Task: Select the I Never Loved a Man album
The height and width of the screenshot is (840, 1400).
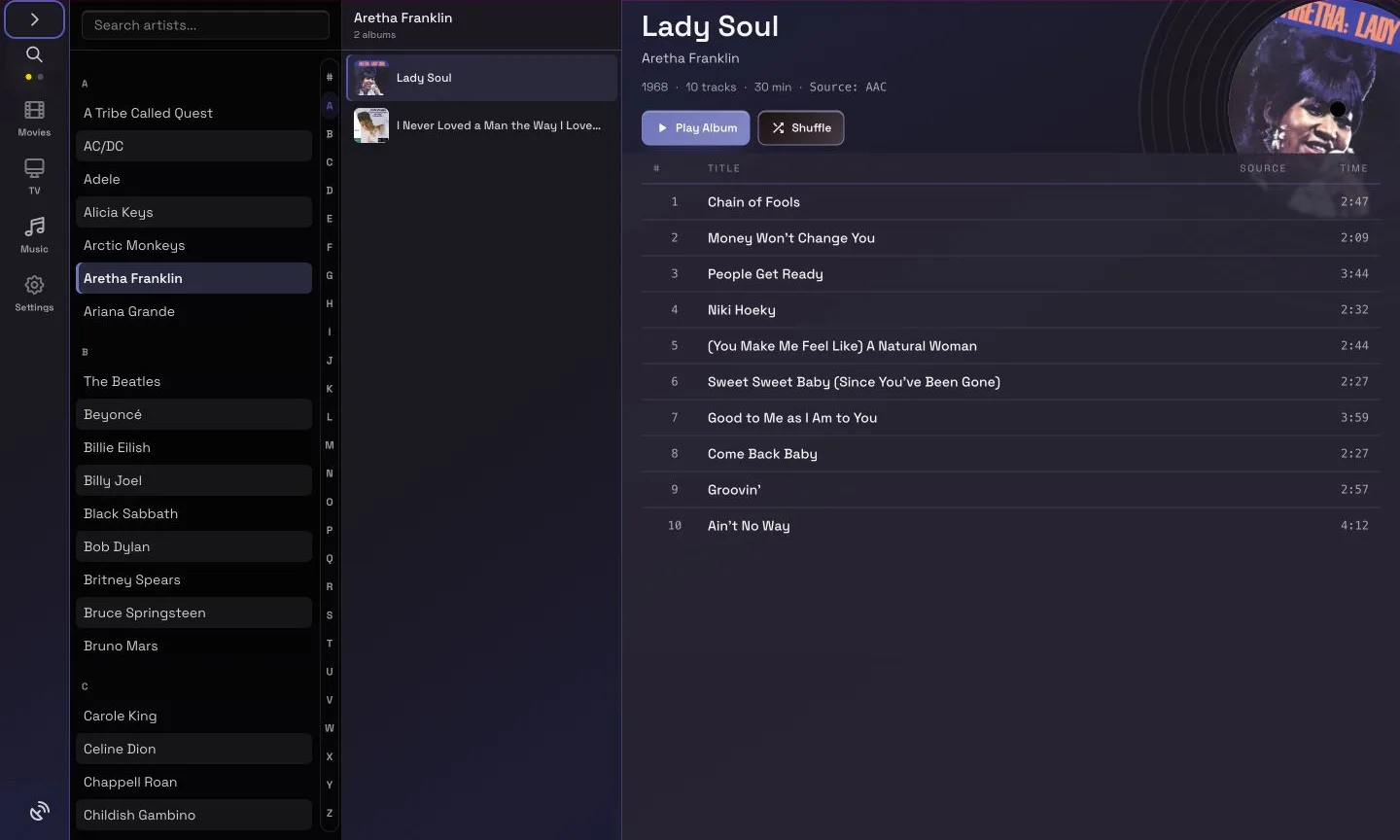Action: (481, 125)
